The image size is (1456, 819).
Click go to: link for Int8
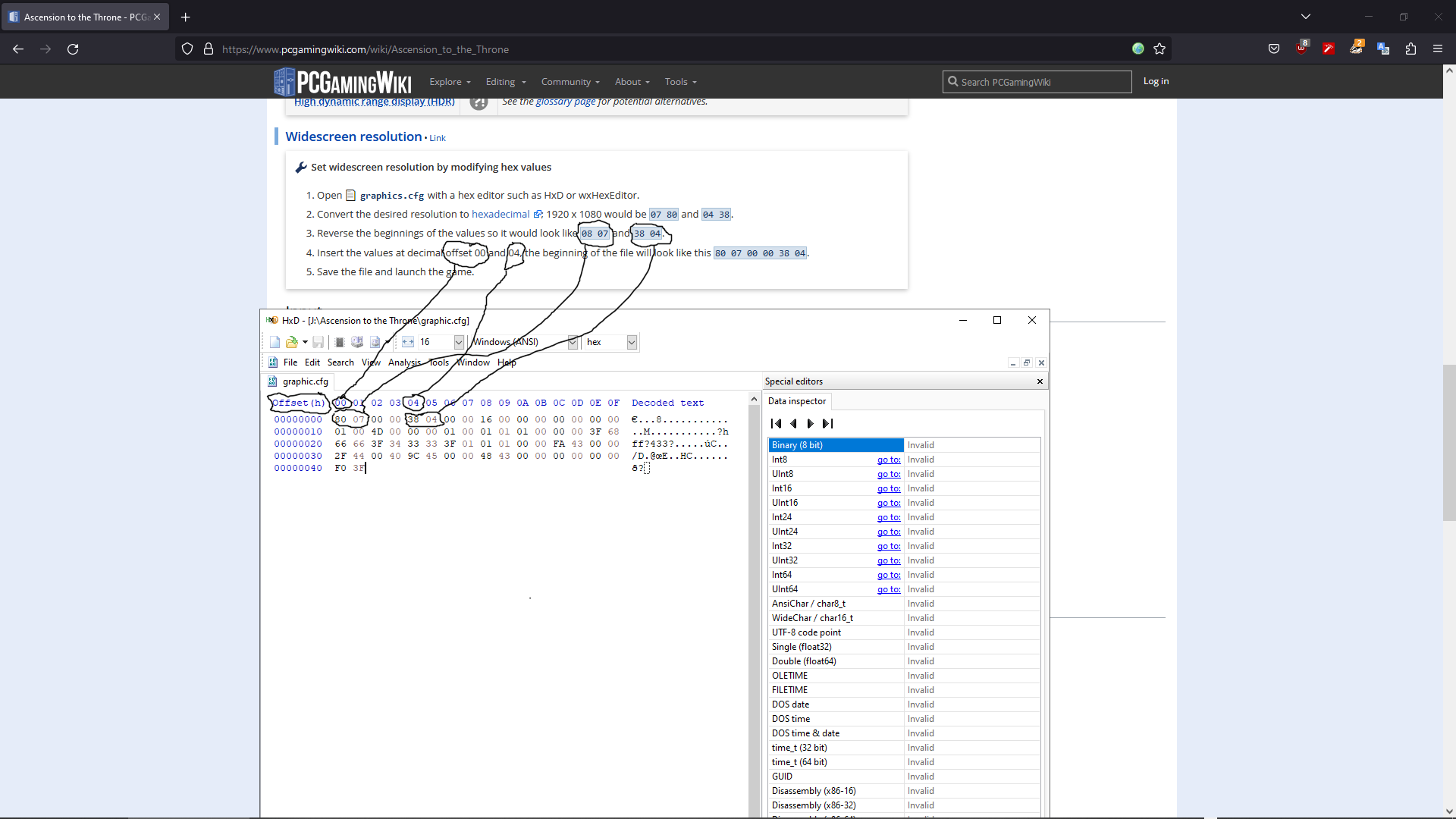point(889,460)
